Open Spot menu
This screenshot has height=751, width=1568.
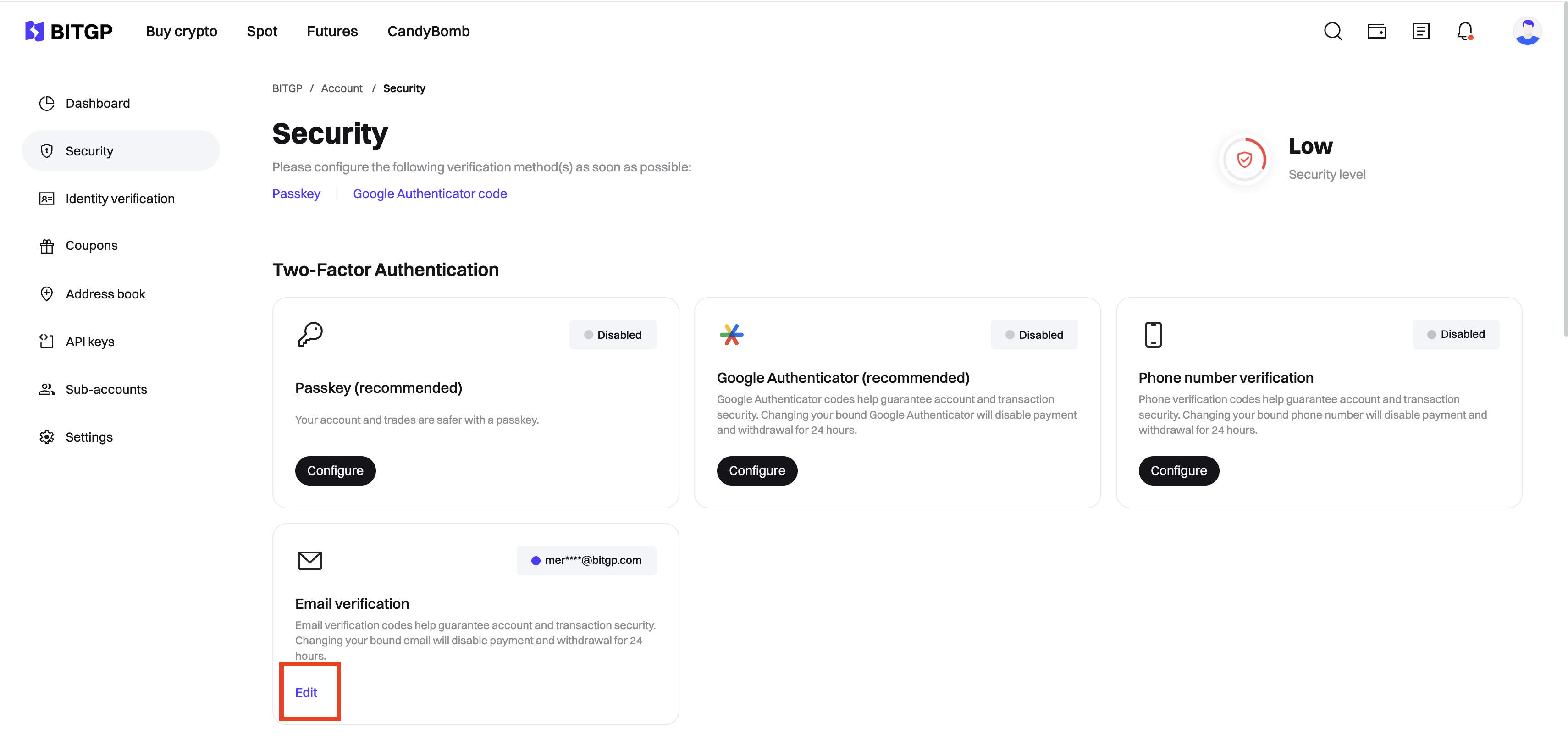(262, 31)
